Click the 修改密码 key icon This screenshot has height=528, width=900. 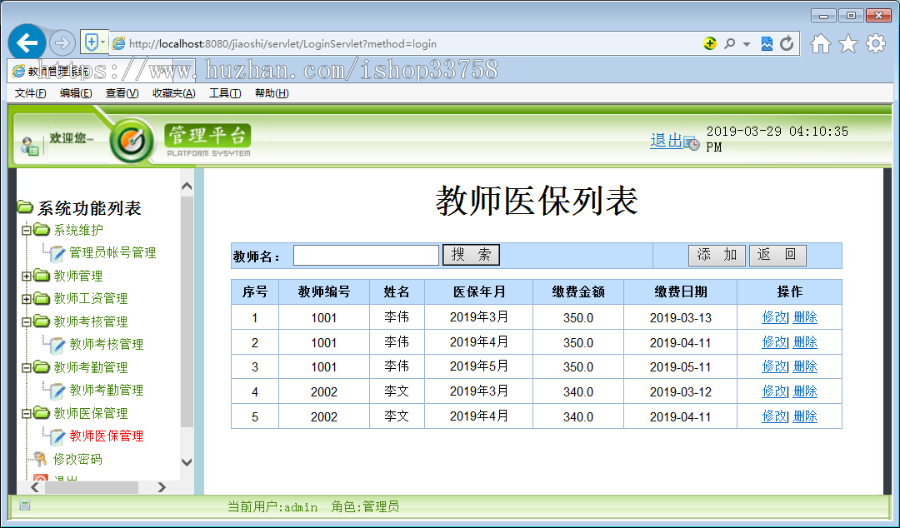[x=40, y=459]
